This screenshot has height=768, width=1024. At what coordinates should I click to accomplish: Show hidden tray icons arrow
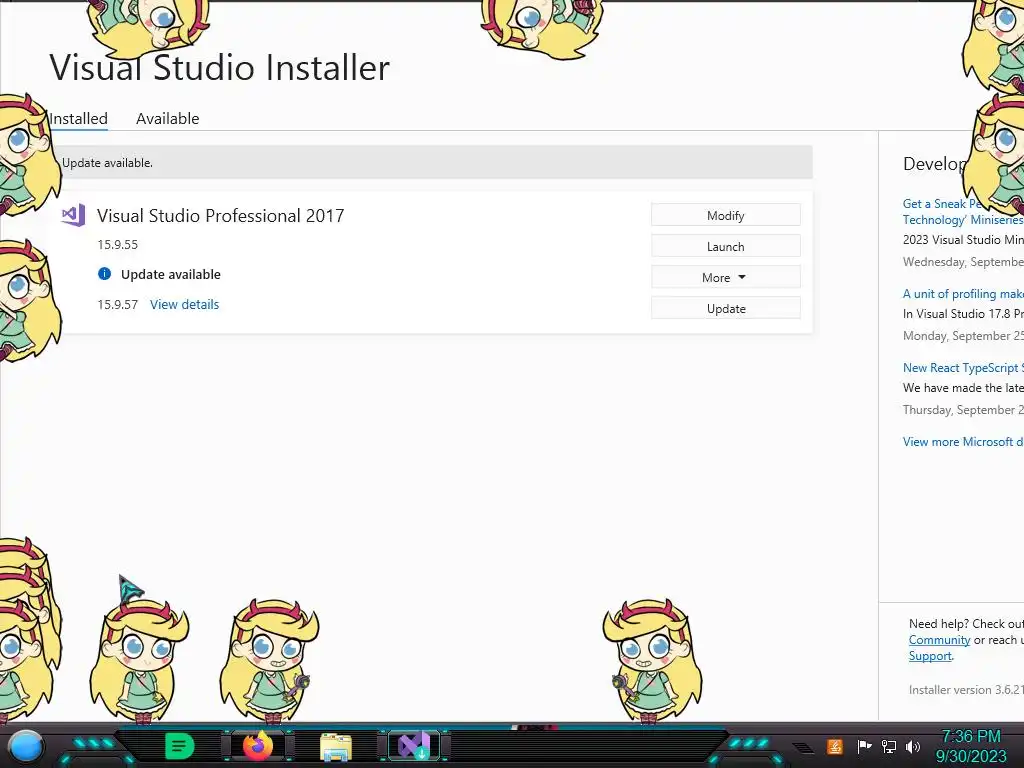coord(803,747)
